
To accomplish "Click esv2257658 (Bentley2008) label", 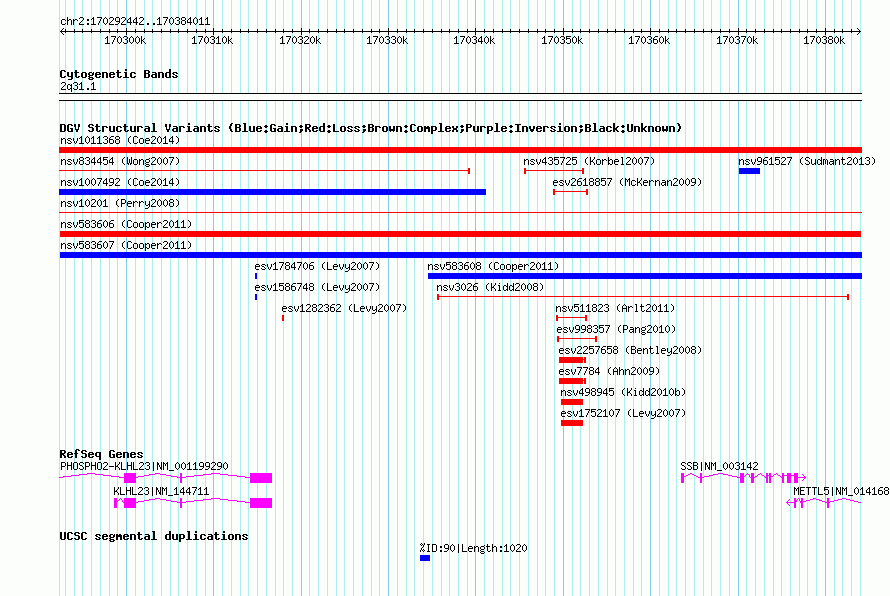I will pos(630,350).
